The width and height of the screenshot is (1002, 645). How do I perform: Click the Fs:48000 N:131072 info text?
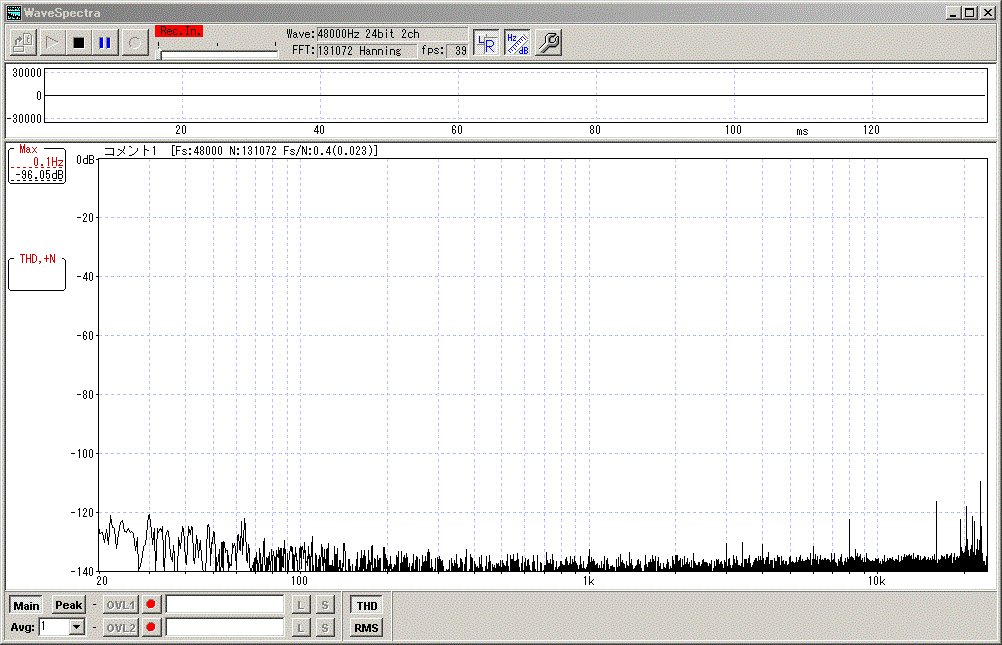(x=274, y=151)
